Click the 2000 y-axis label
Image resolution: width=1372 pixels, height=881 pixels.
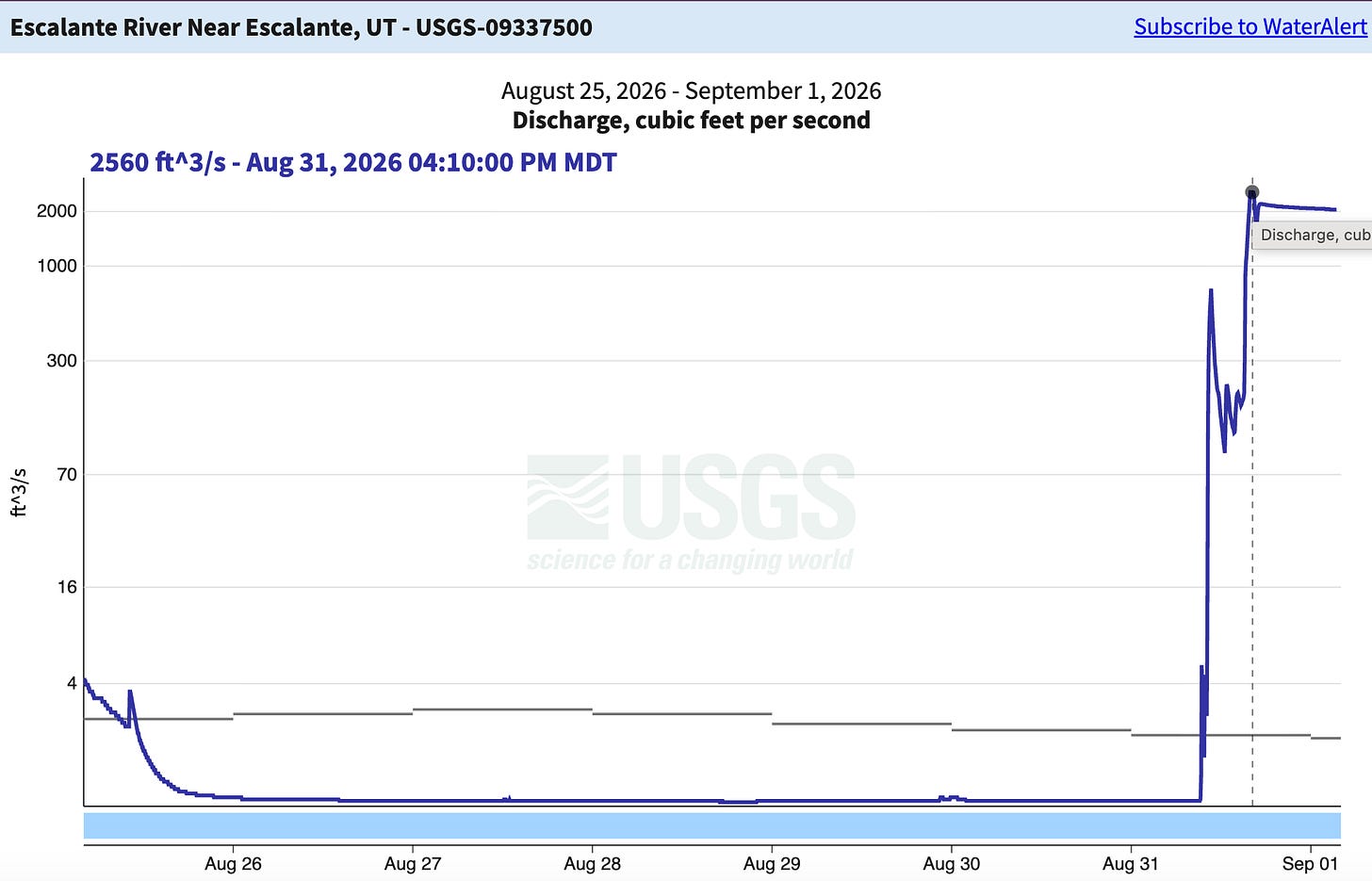point(57,211)
